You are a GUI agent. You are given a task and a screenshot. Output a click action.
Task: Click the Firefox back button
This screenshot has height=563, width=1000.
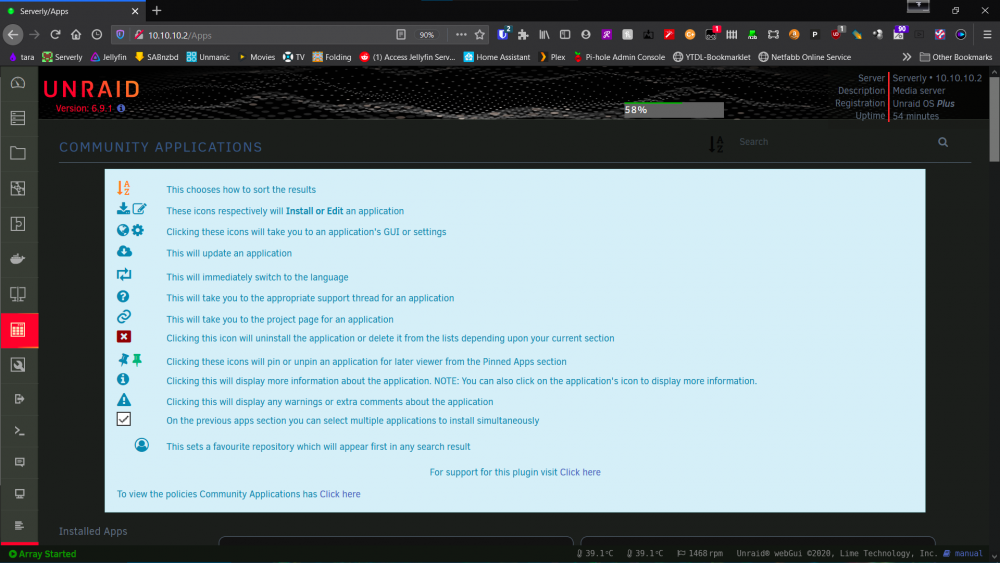click(x=13, y=35)
